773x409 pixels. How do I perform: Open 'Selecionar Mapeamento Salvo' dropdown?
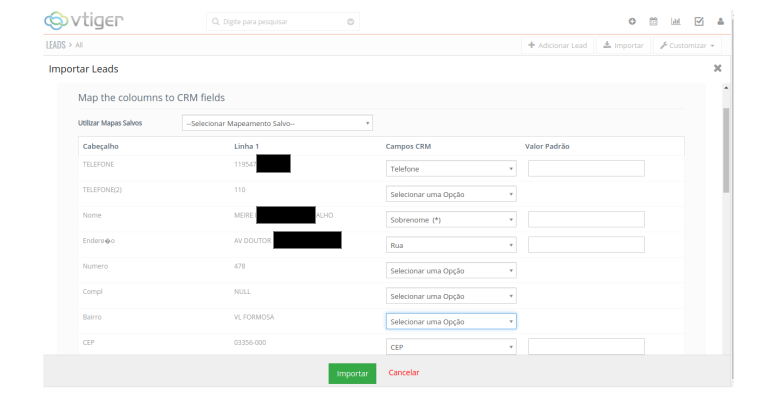277,123
